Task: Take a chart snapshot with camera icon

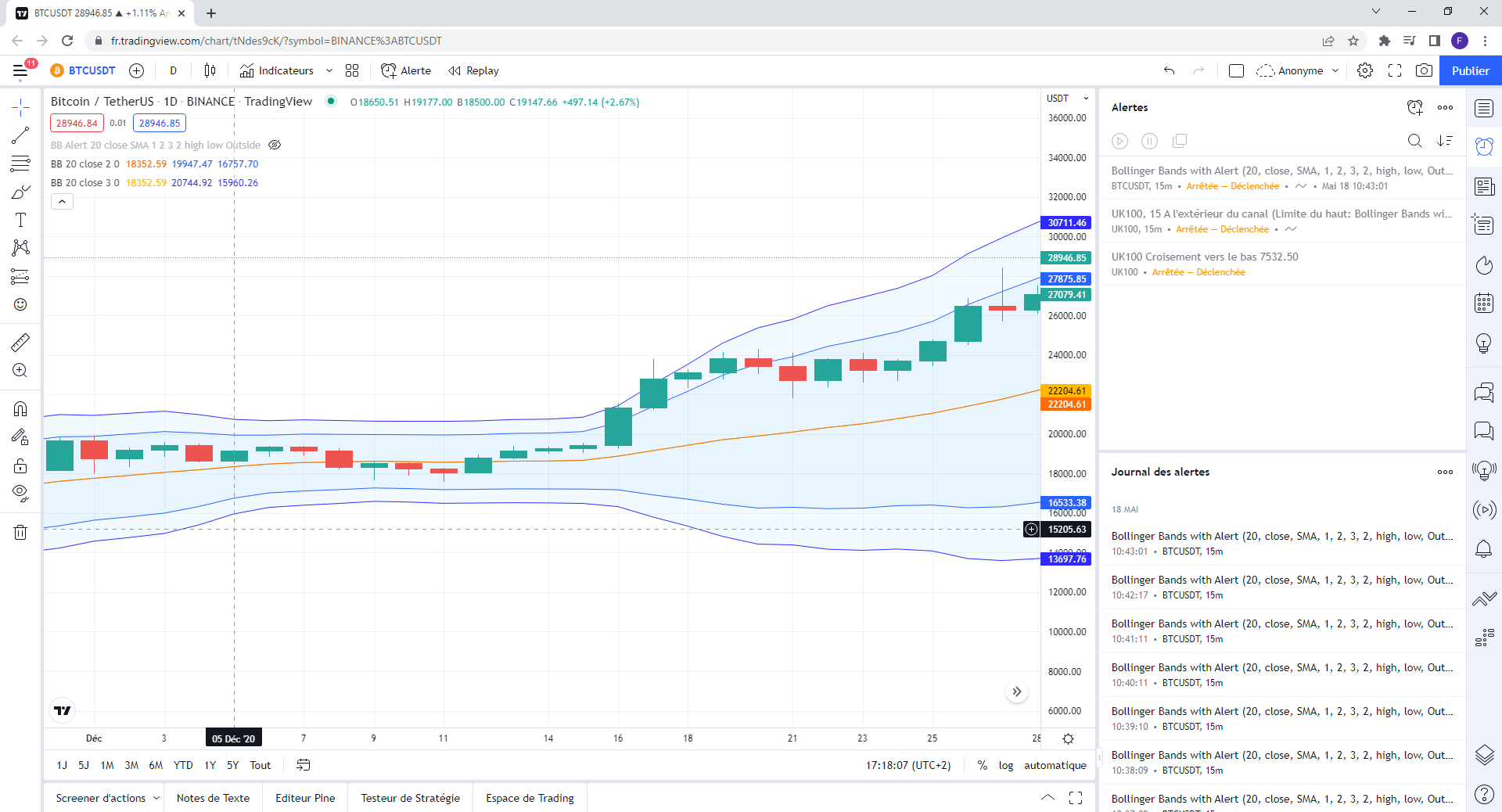Action: click(1424, 70)
